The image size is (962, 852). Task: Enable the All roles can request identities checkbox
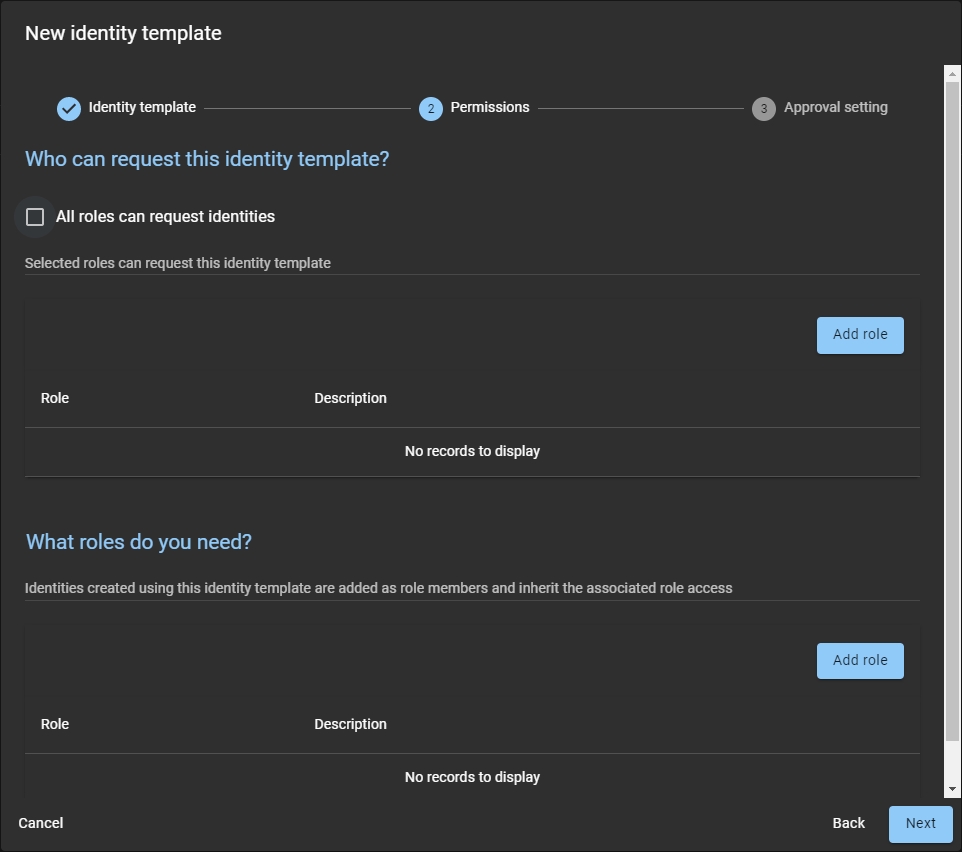click(35, 217)
